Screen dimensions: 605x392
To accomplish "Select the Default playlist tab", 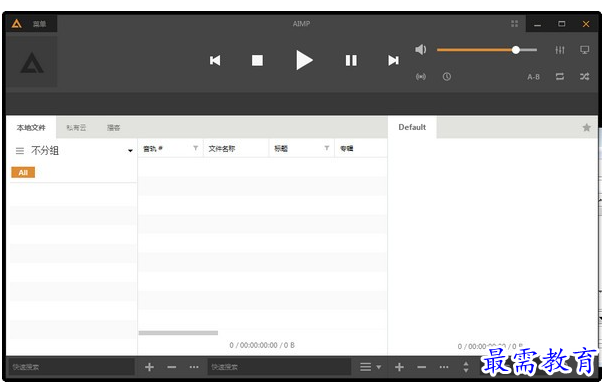I will [x=412, y=127].
